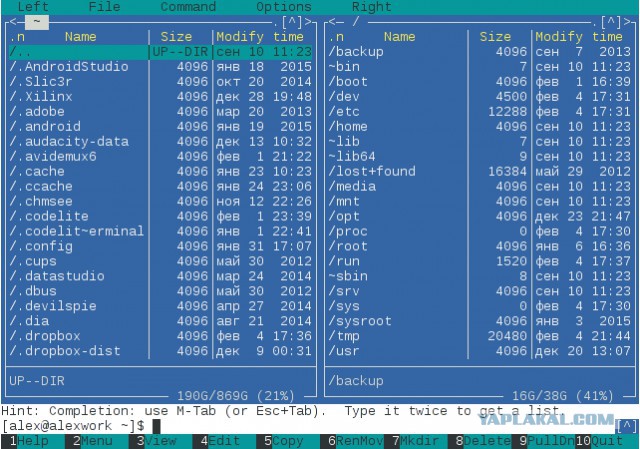Click the 3 View function key
Image resolution: width=640 pixels, height=449 pixels.
pos(157,441)
